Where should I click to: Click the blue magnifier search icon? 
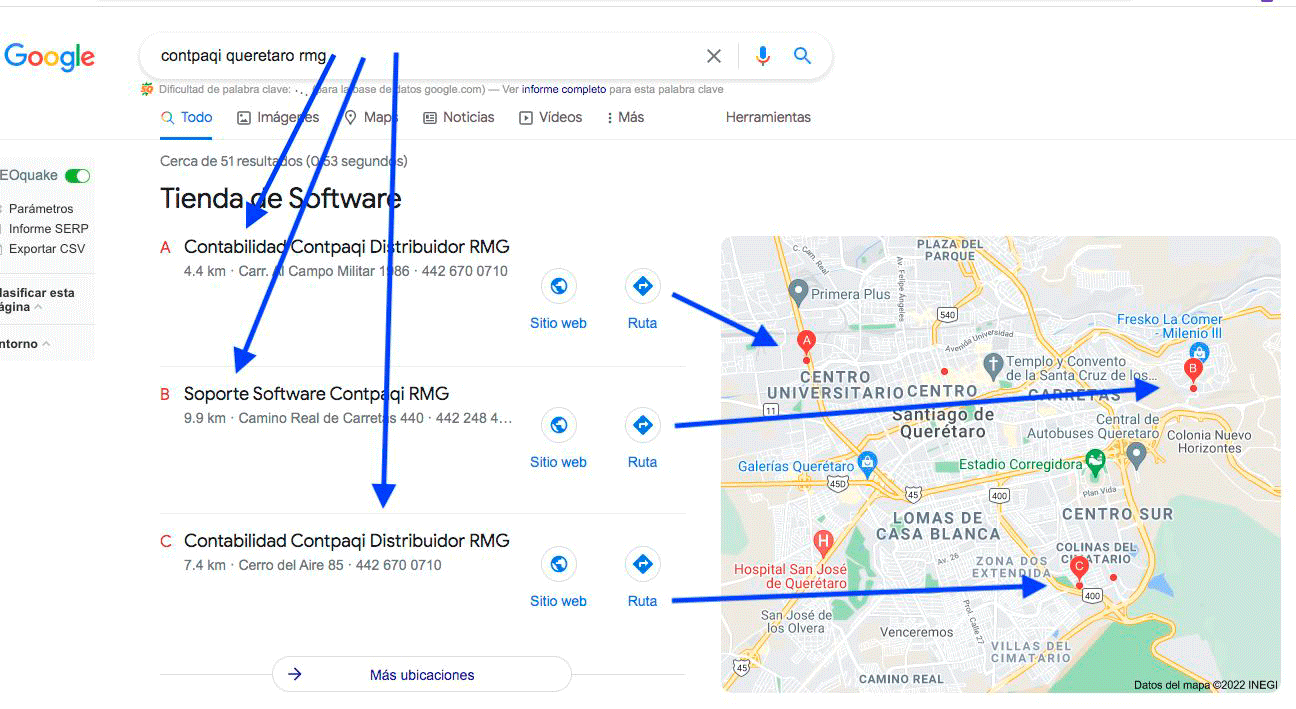pos(802,56)
